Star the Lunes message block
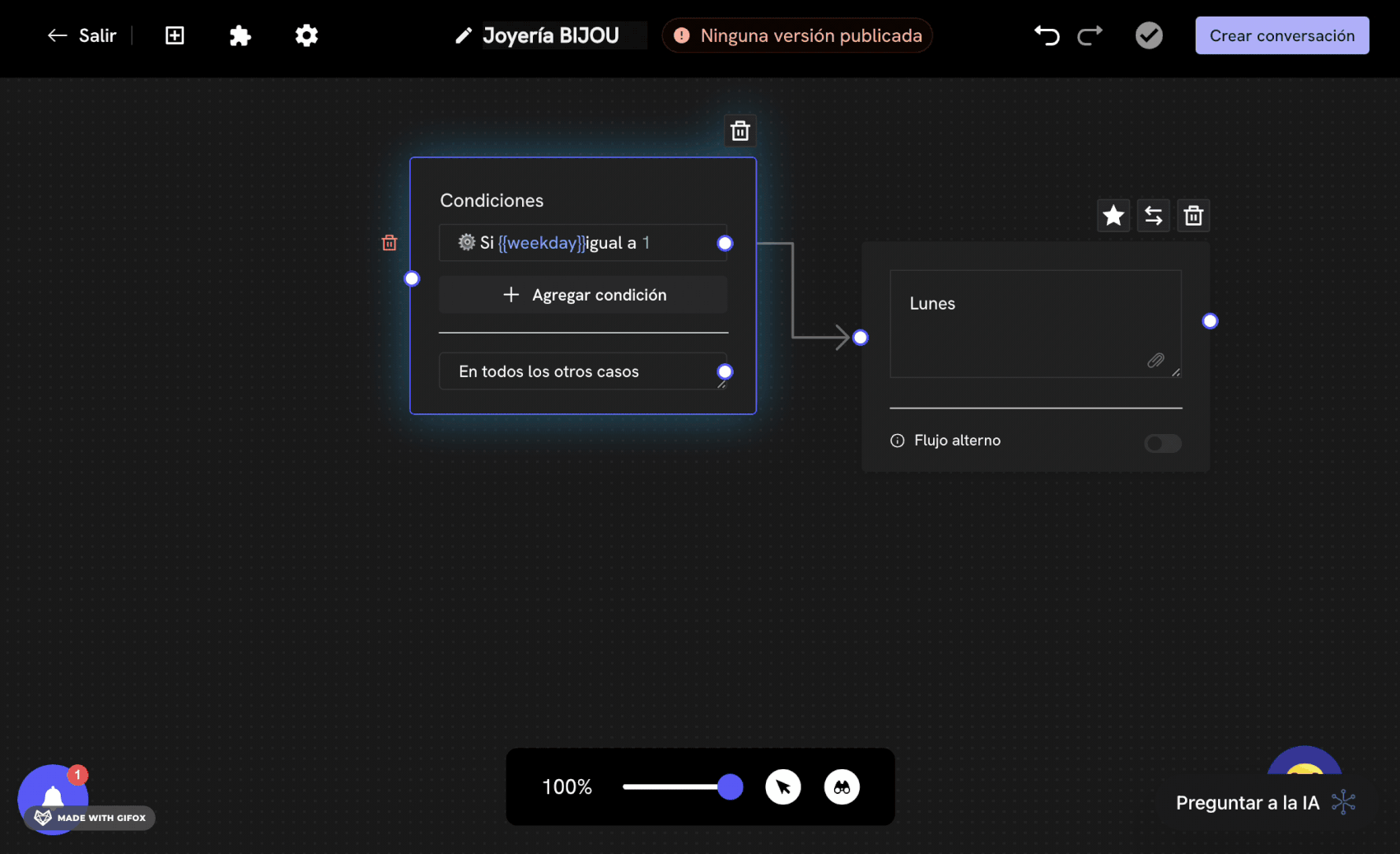The height and width of the screenshot is (854, 1400). (x=1113, y=215)
